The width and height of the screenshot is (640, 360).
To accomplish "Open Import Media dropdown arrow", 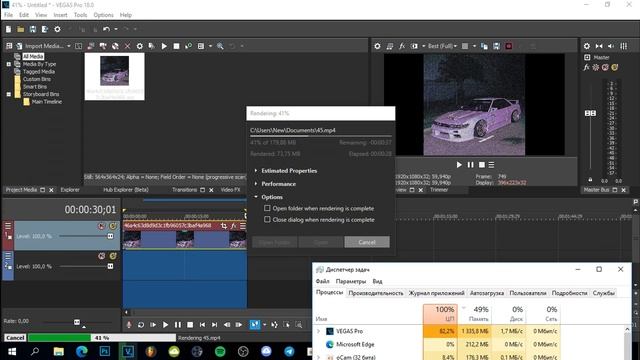I will pyautogui.click(x=69, y=46).
